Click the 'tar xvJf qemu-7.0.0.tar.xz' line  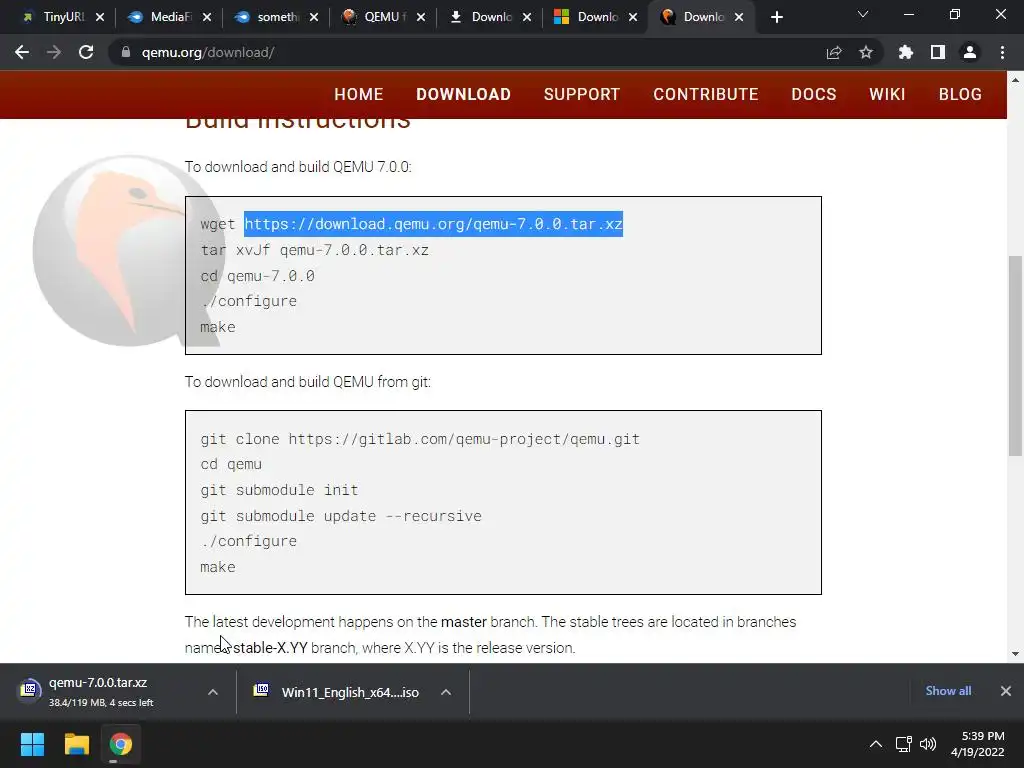pyautogui.click(x=315, y=250)
